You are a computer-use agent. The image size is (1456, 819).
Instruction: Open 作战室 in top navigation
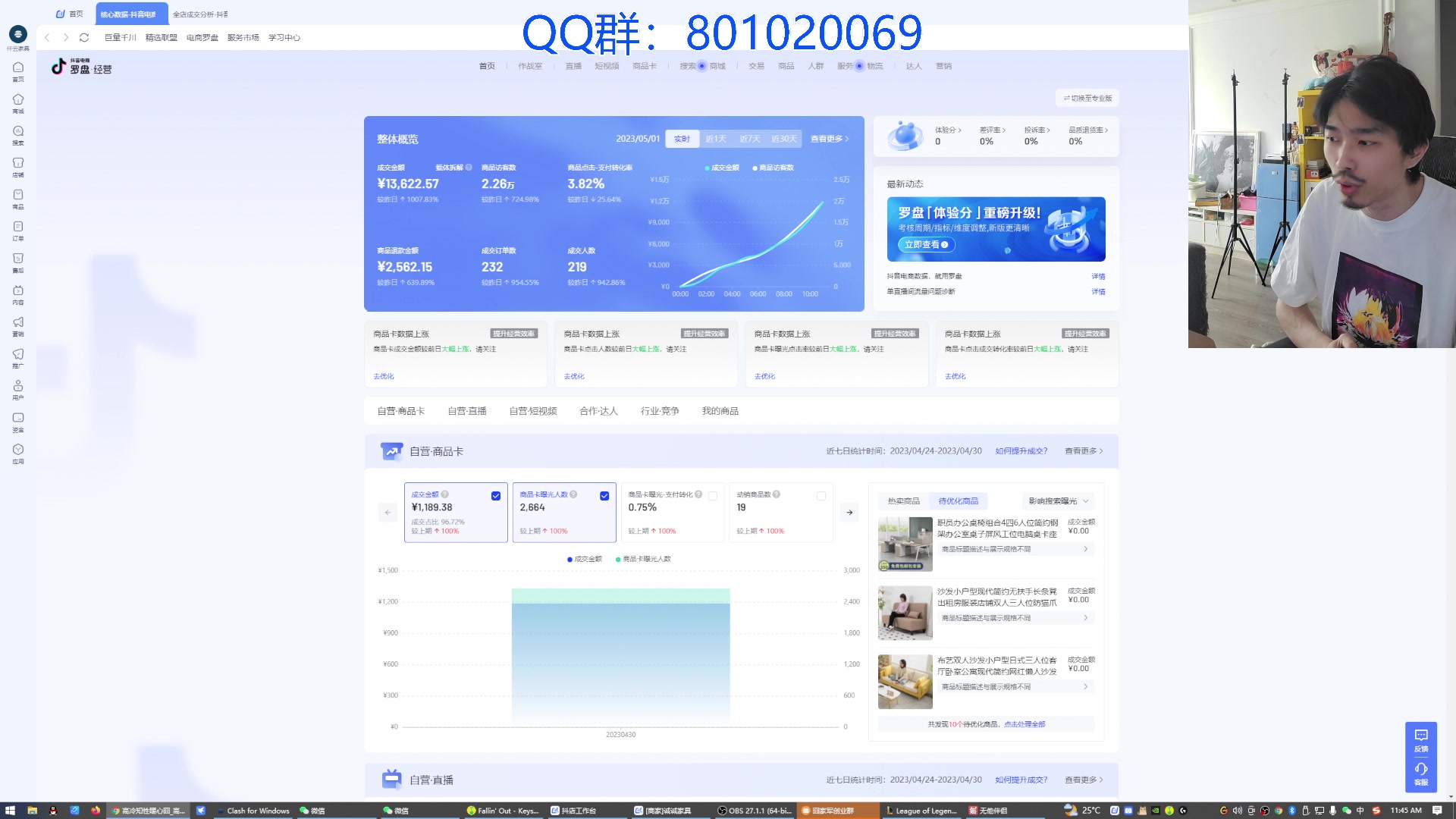(530, 66)
